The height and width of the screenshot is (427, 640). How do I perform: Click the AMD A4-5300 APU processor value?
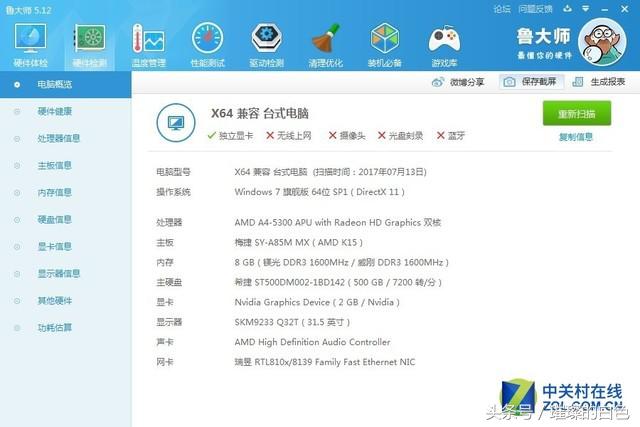point(338,222)
